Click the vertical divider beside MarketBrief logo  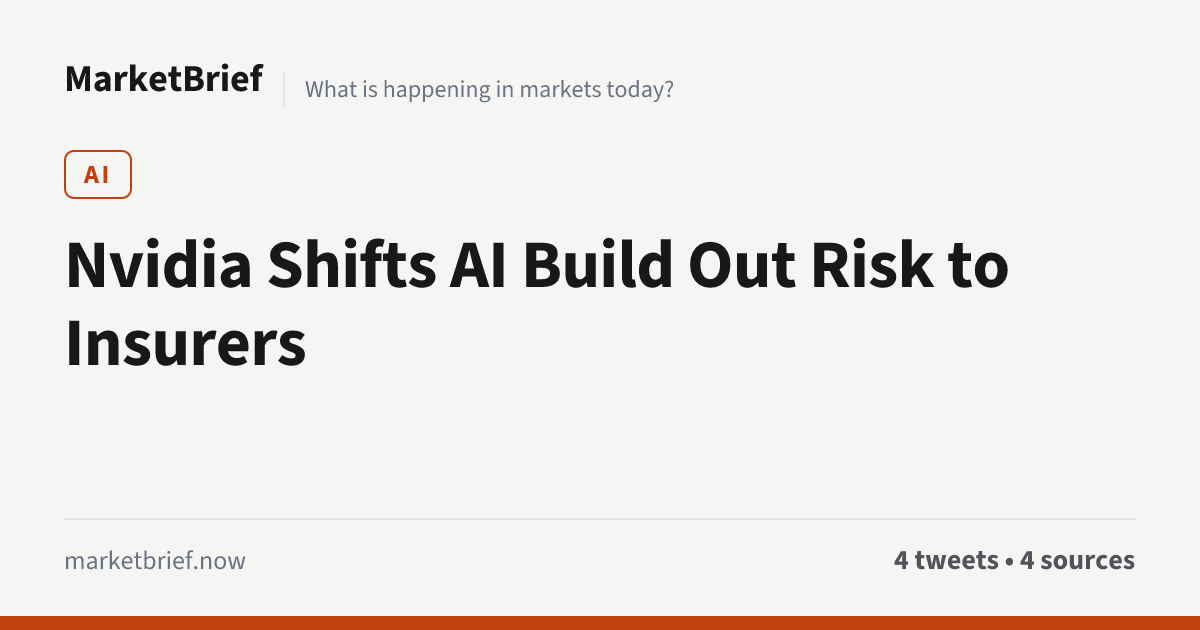pyautogui.click(x=284, y=89)
